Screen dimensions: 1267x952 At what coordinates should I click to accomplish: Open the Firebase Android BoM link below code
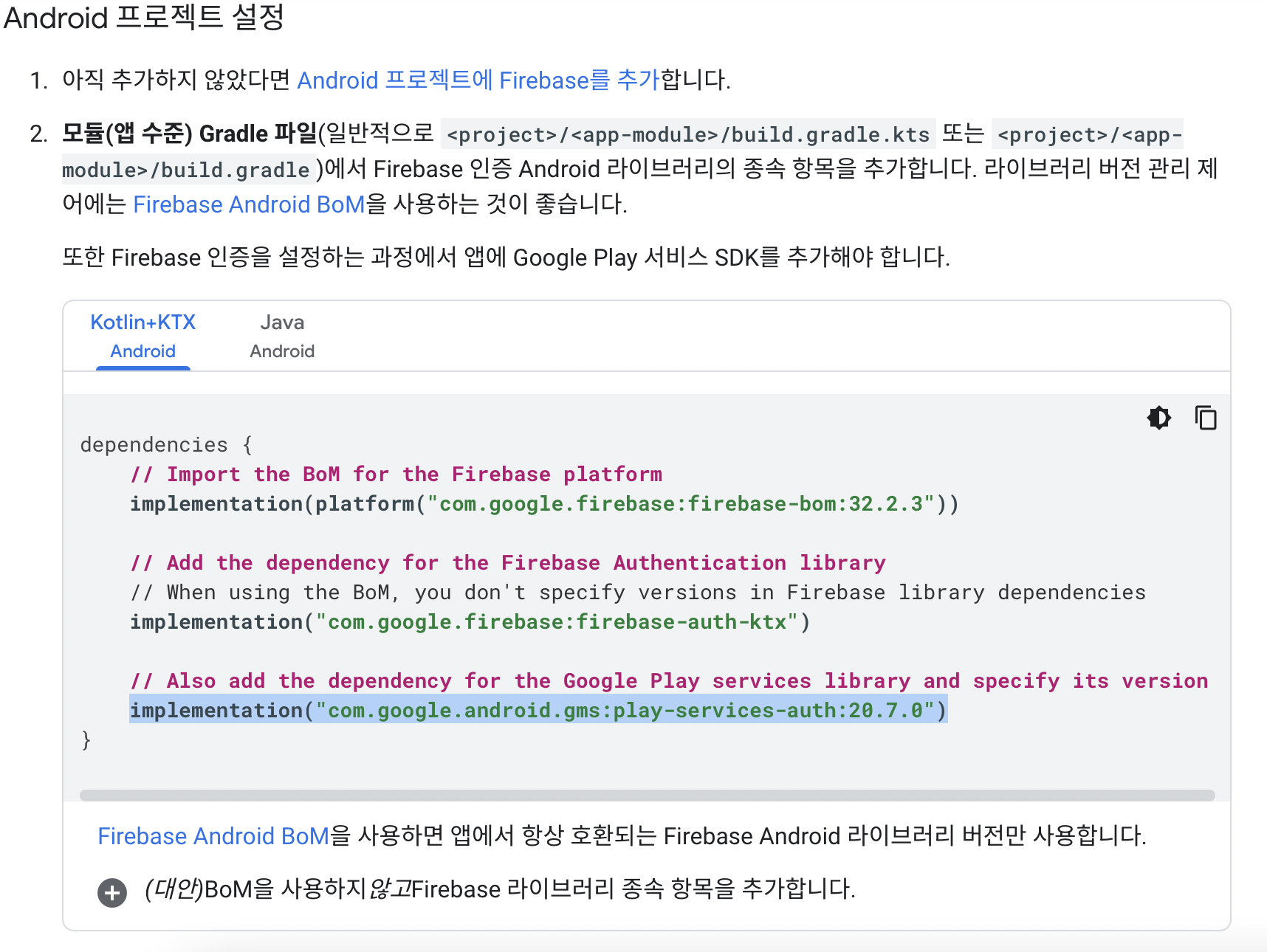click(213, 836)
